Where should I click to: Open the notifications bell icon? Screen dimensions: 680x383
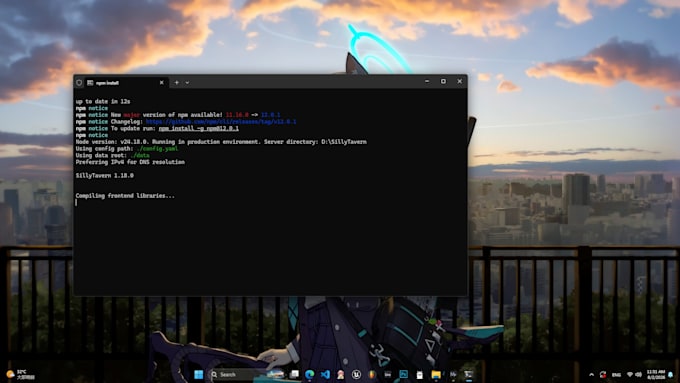click(671, 375)
